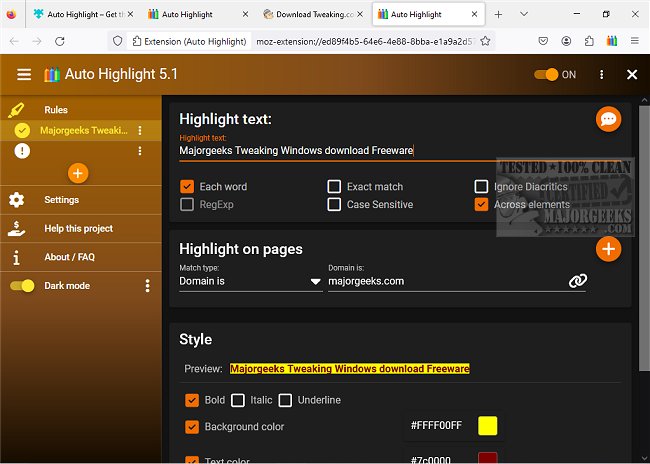The image size is (650, 464).
Task: Add a page with Highlight on pages plus
Action: coord(608,249)
